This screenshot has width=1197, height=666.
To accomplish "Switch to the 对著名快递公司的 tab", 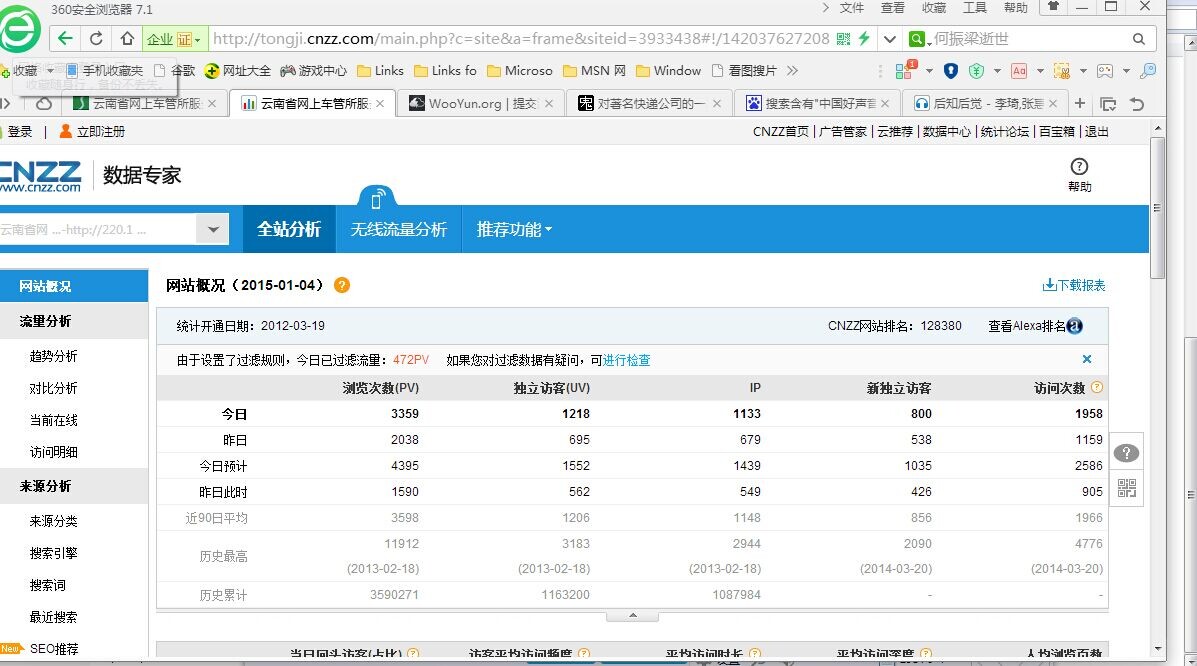I will pos(649,103).
